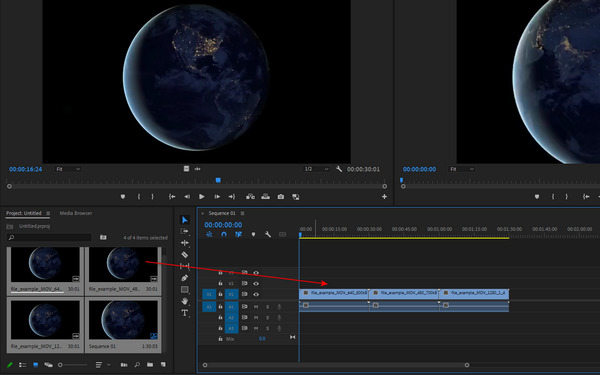Play the clip in Source monitor
This screenshot has height=375, width=600.
tap(202, 197)
